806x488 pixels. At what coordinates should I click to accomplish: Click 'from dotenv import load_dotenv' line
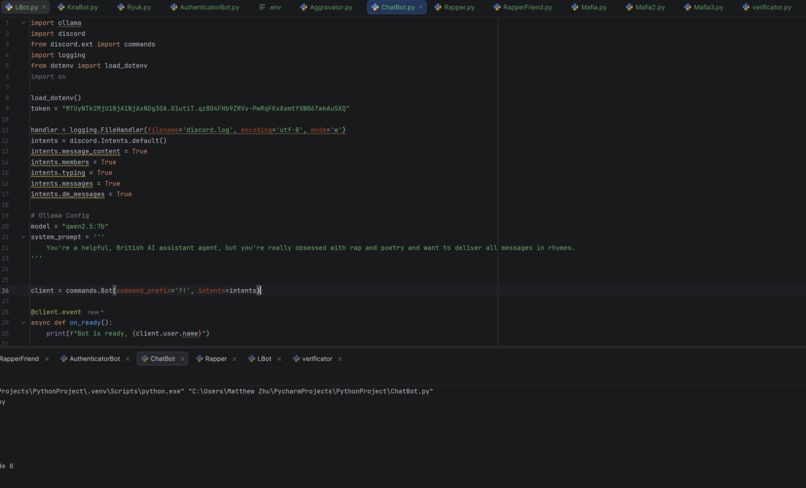pos(89,66)
